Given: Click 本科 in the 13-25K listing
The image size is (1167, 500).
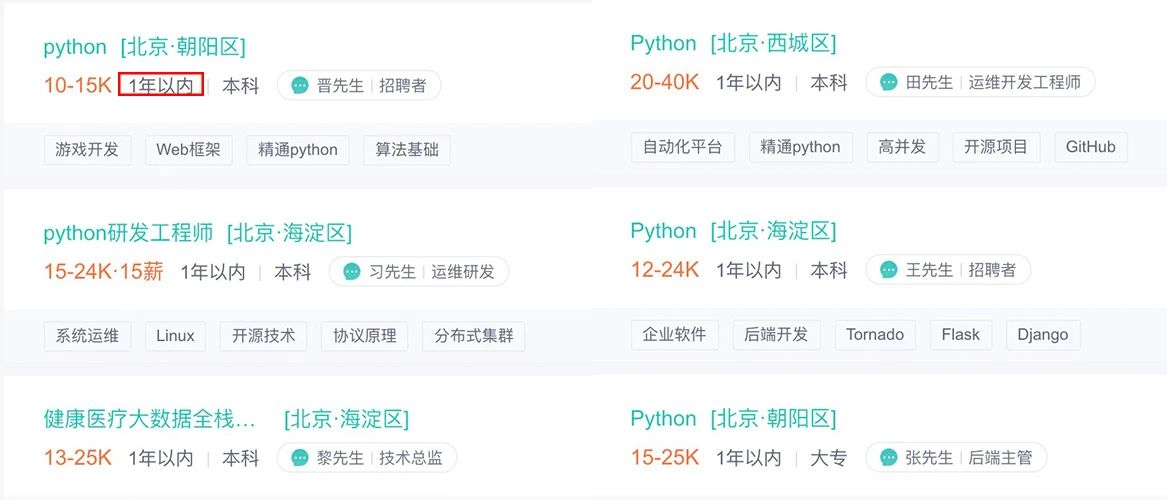Looking at the screenshot, I should [x=240, y=458].
